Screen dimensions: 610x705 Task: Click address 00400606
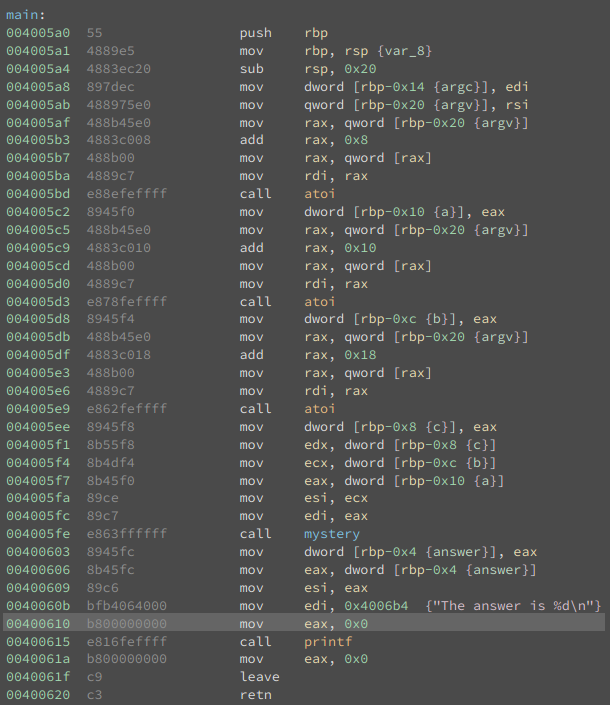(x=38, y=570)
